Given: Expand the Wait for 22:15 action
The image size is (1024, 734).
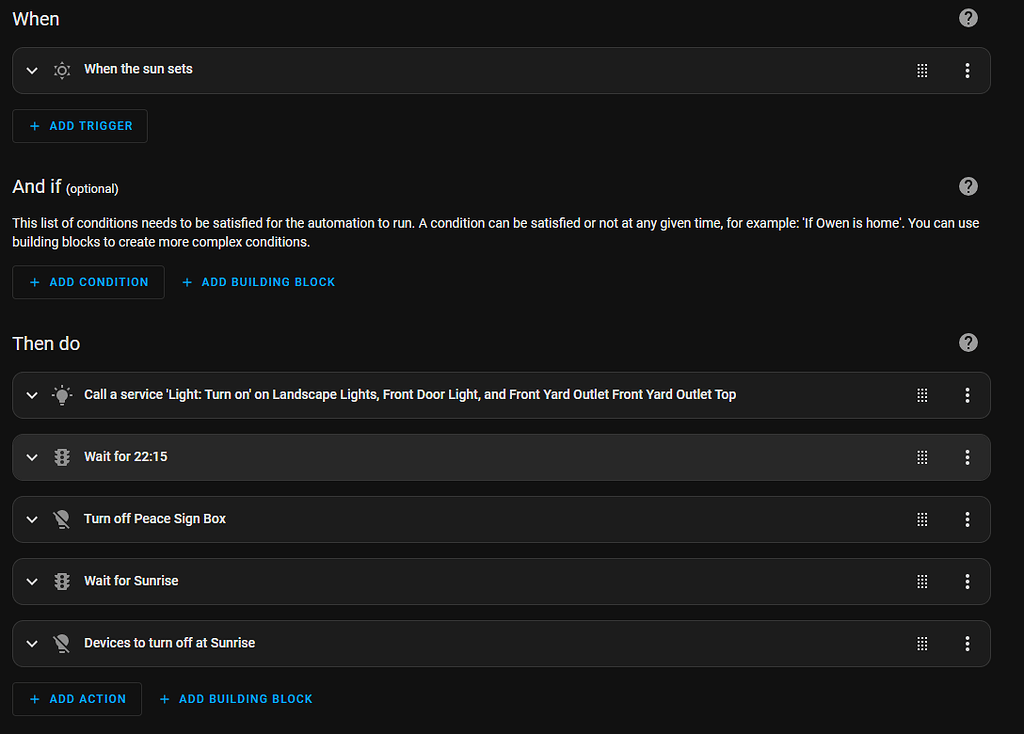Looking at the screenshot, I should [32, 457].
